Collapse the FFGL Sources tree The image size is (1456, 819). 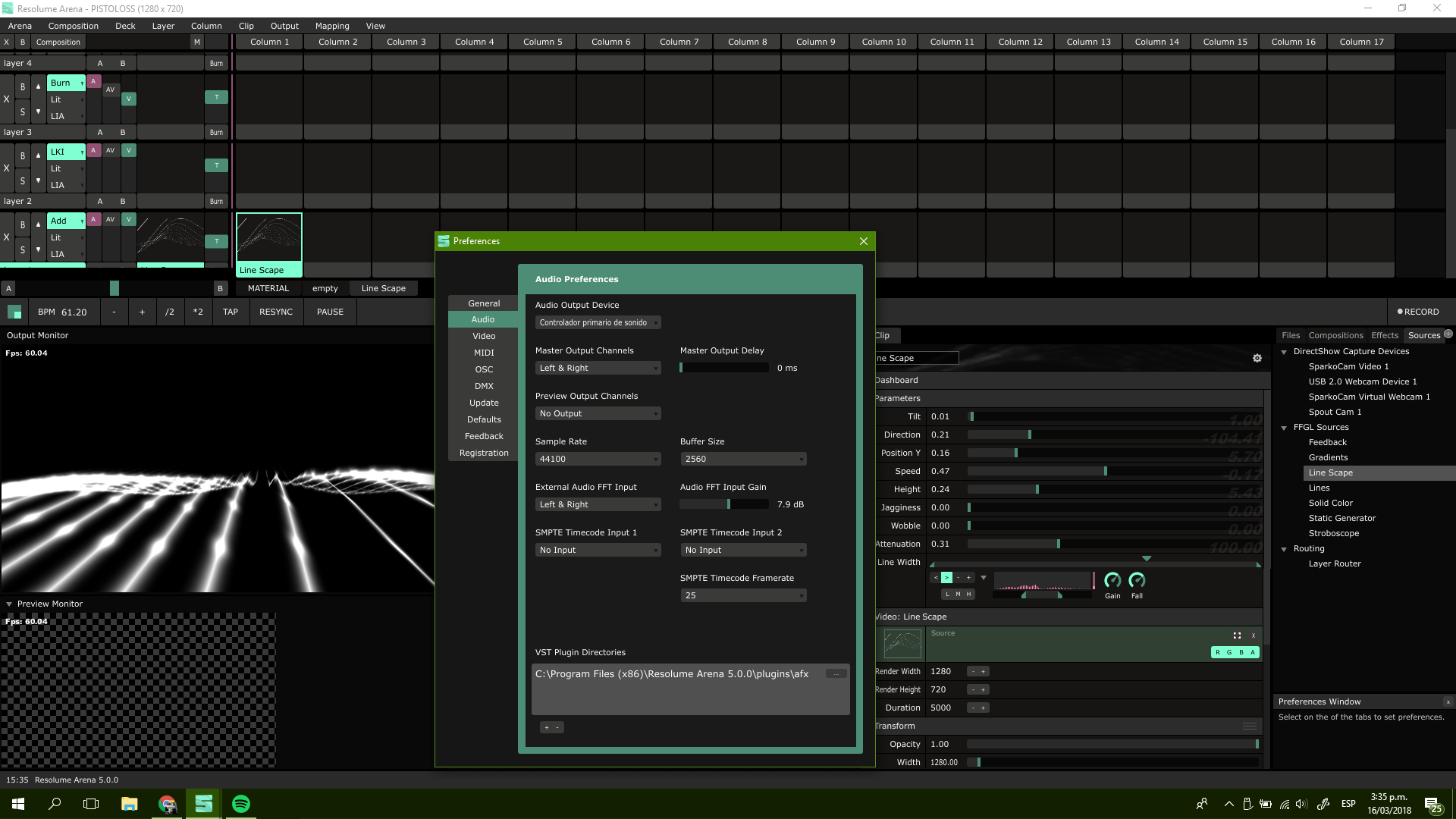point(1284,428)
